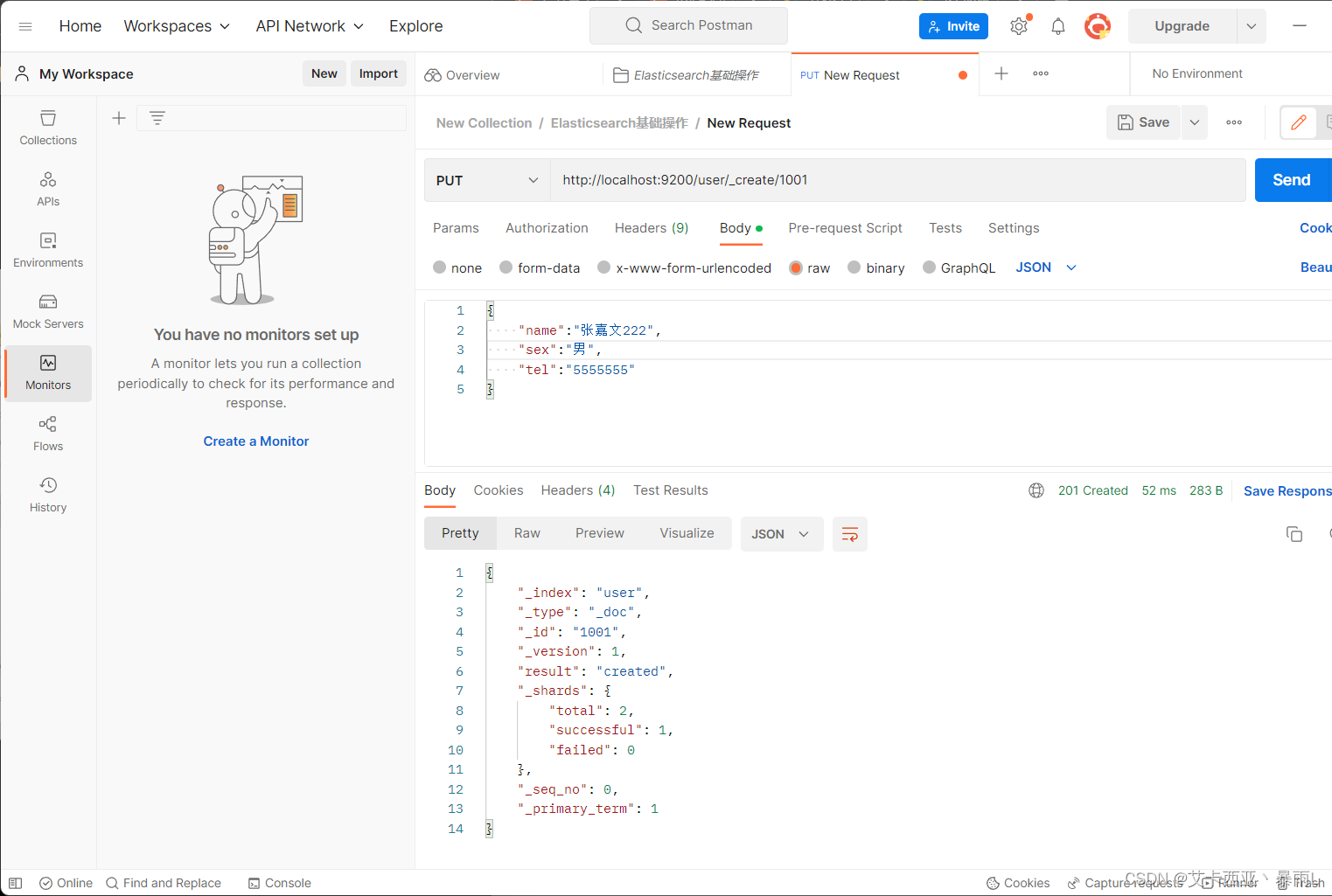Open Console in status bar

point(280,883)
